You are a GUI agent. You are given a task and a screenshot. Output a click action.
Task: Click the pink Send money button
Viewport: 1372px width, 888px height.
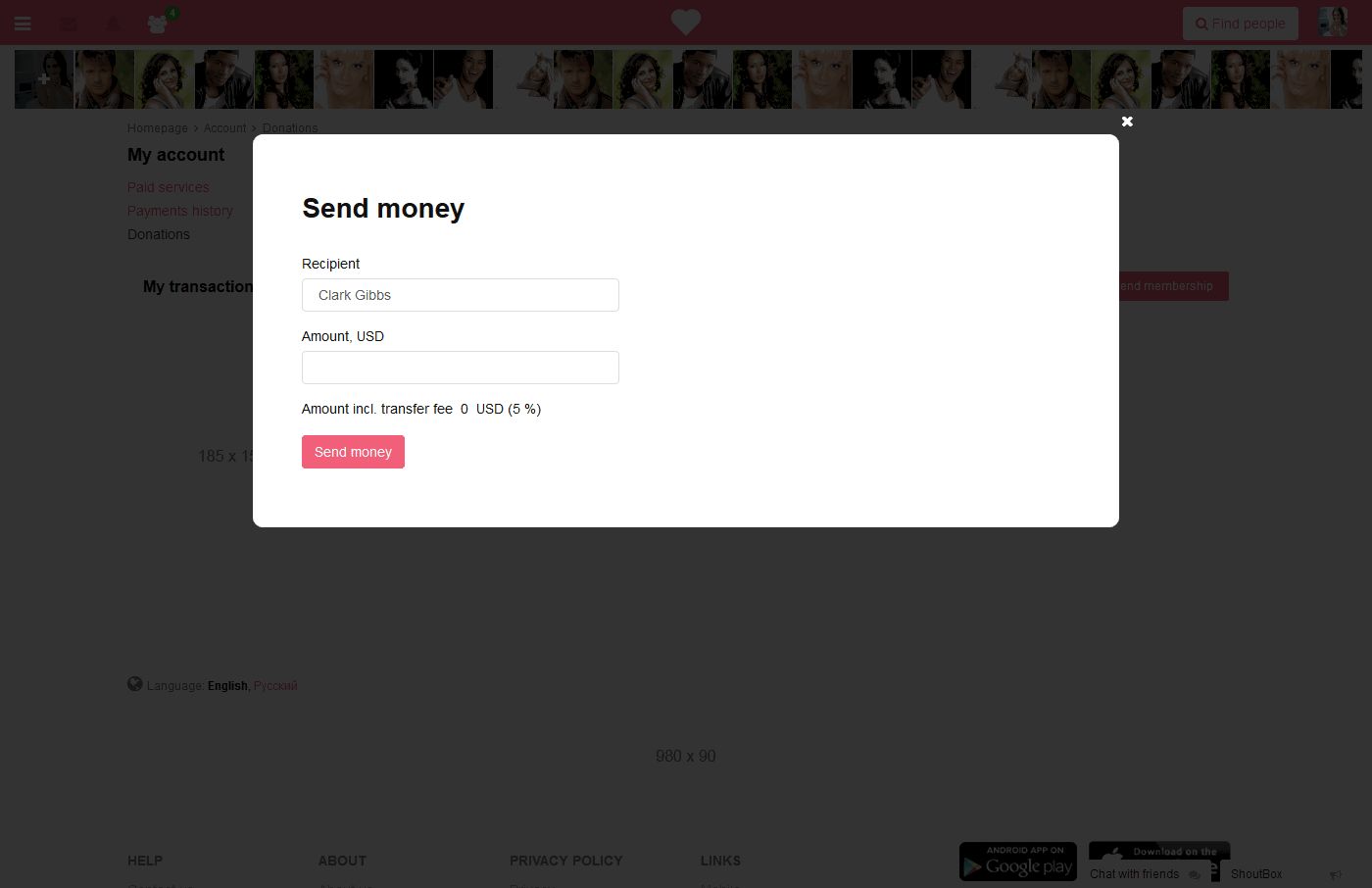(x=353, y=452)
